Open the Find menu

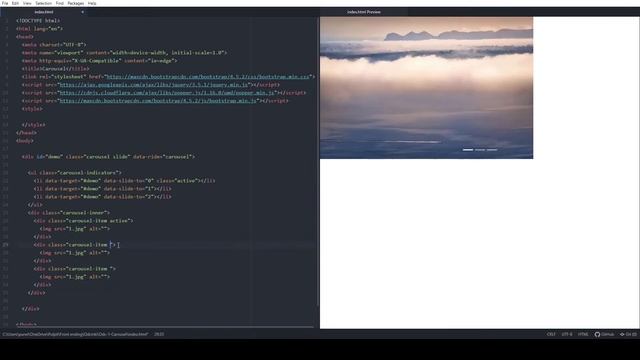click(x=60, y=3)
